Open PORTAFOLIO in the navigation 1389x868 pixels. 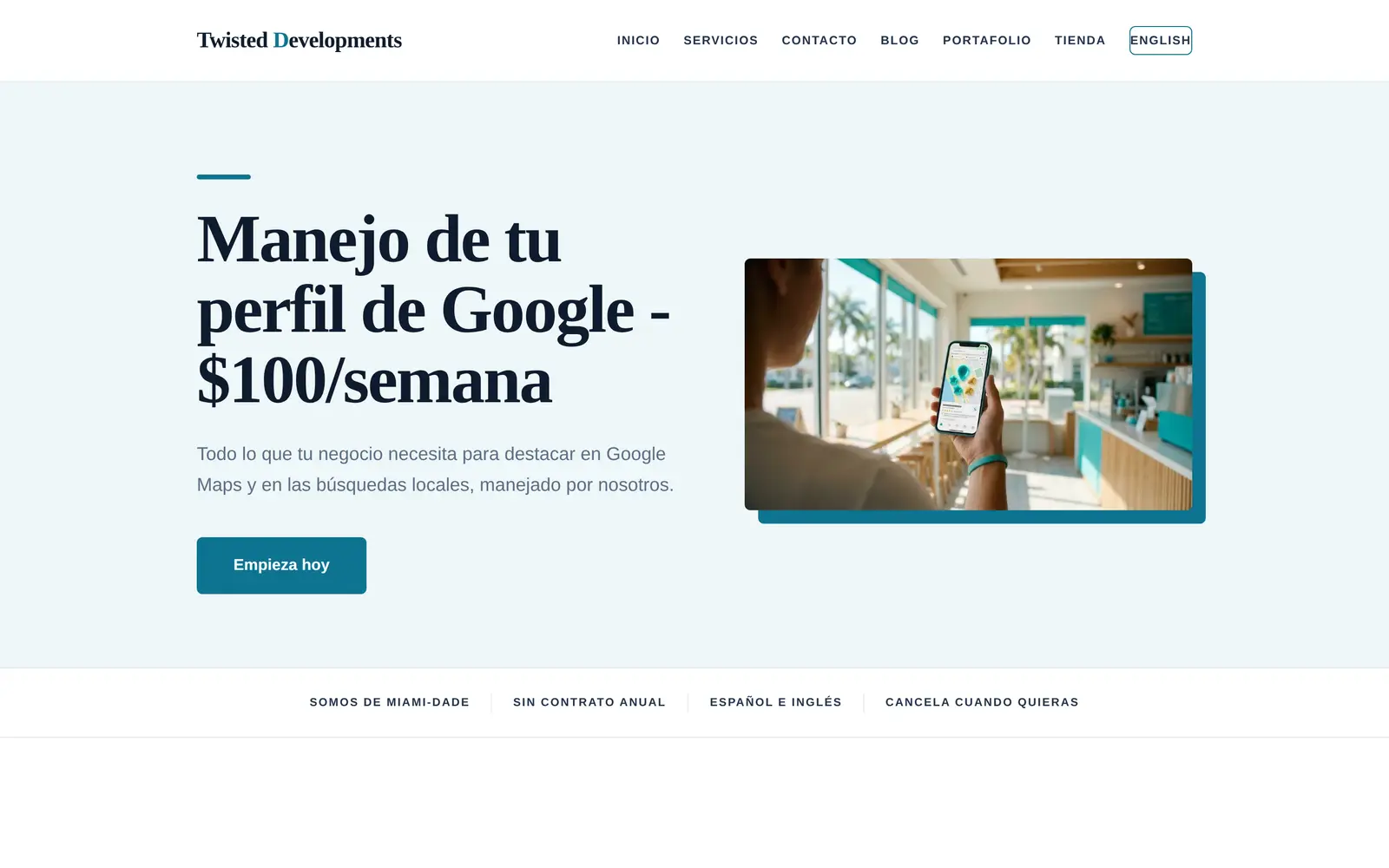[986, 40]
